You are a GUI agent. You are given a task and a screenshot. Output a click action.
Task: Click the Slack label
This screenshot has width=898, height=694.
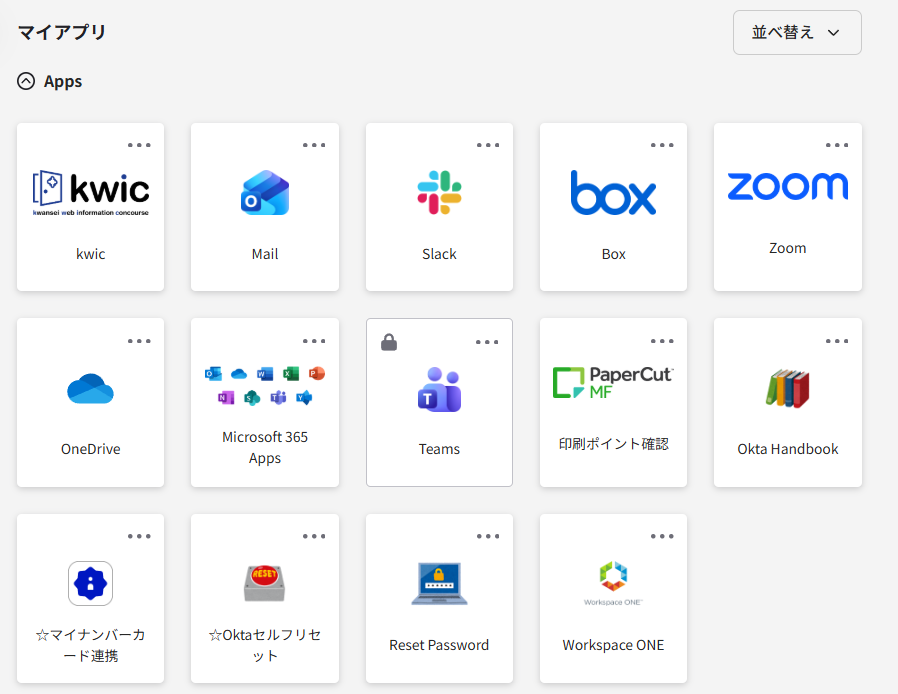coord(439,254)
